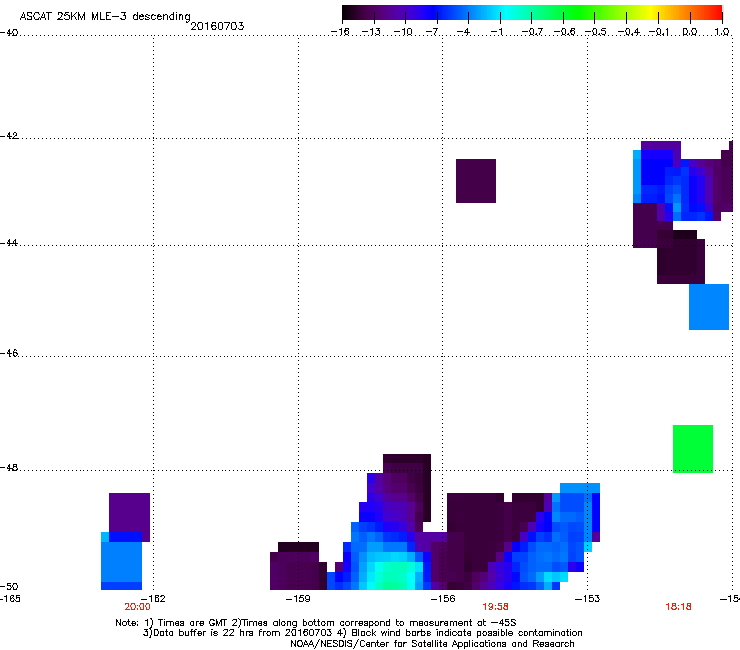Click the isolated dark purple square near -156

pos(476,181)
